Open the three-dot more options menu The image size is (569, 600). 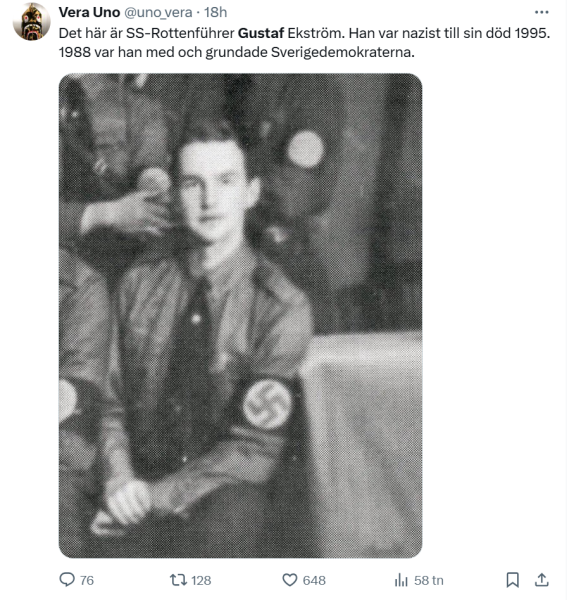pyautogui.click(x=541, y=12)
